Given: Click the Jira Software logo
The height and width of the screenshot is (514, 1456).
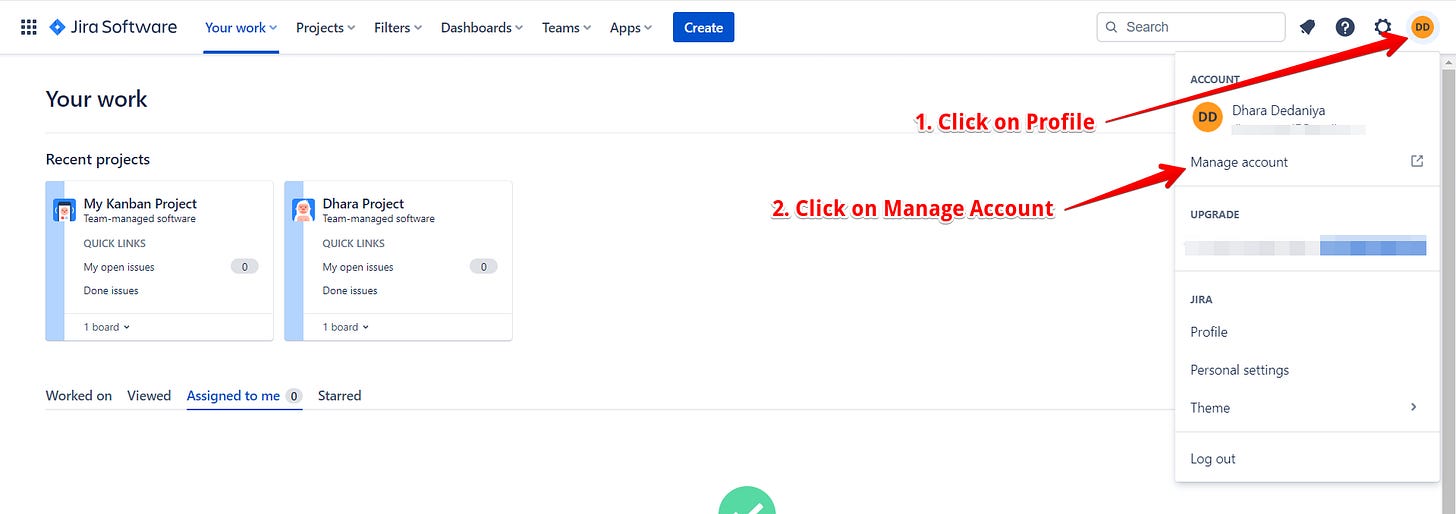Looking at the screenshot, I should [113, 27].
